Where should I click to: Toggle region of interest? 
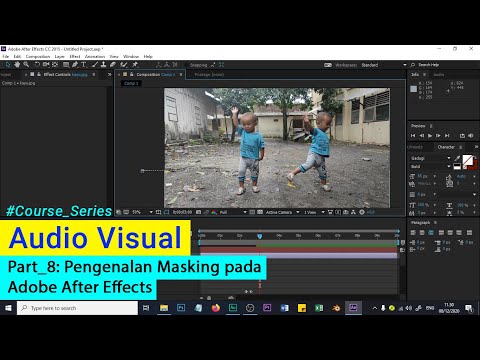(x=252, y=212)
